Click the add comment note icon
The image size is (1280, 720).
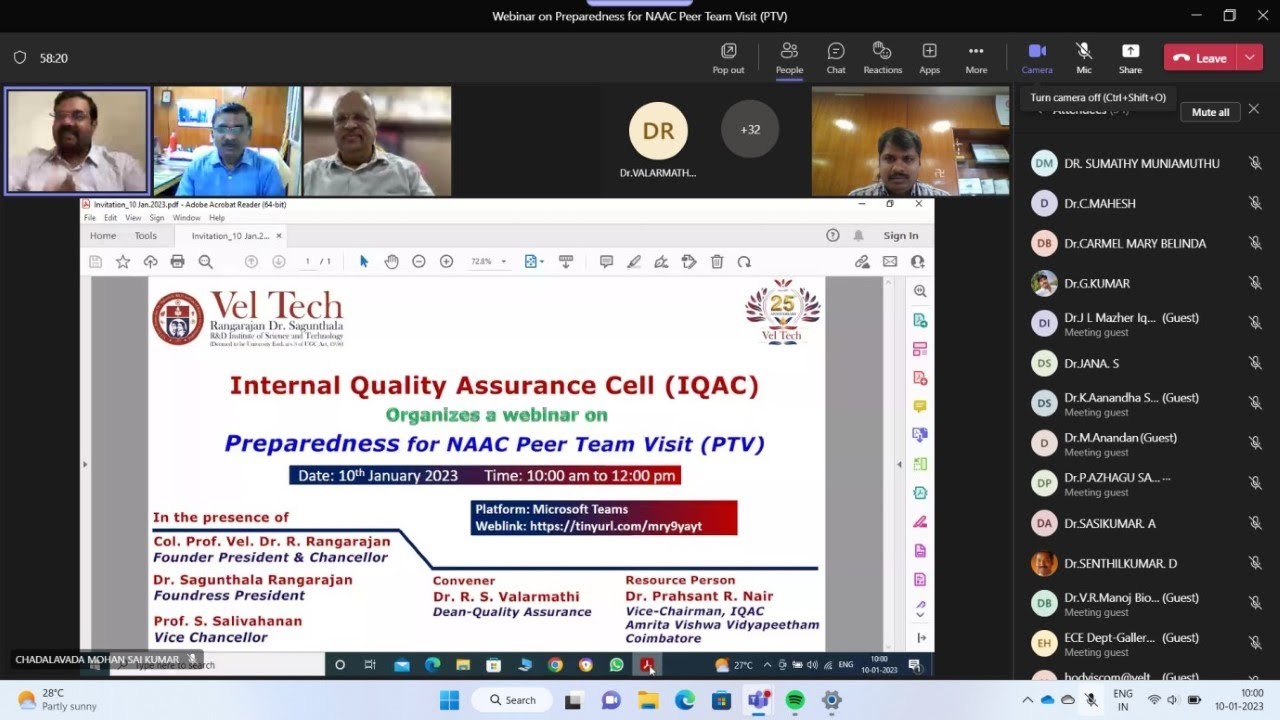click(606, 261)
